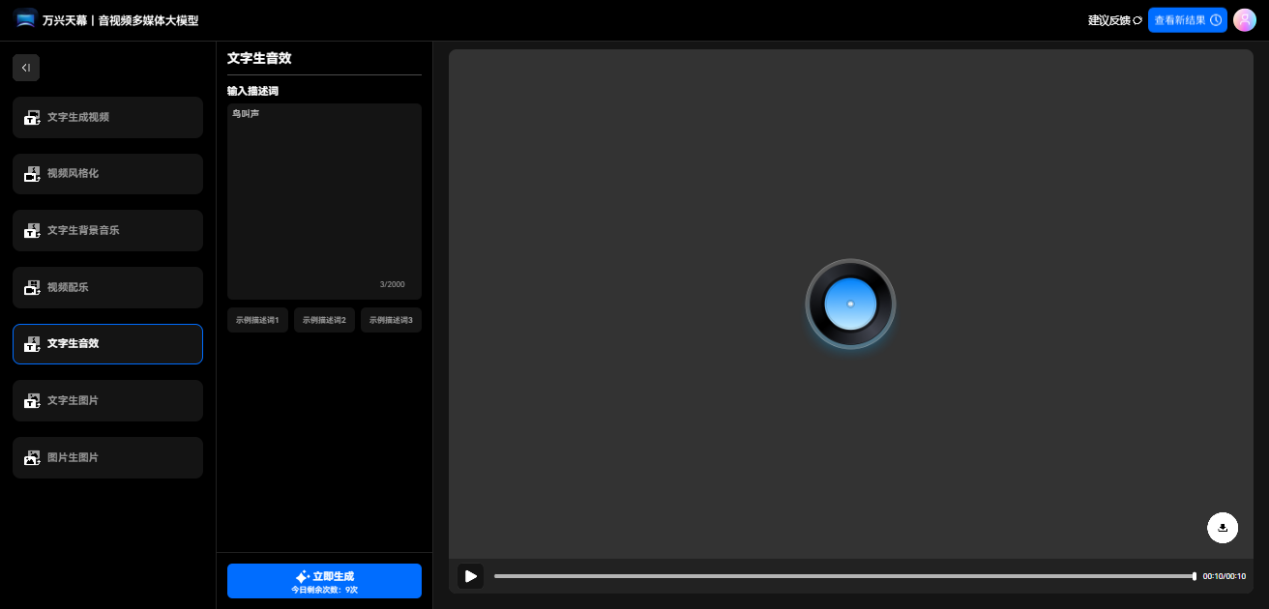Click the 00:10/00:10 time display

(x=1224, y=576)
